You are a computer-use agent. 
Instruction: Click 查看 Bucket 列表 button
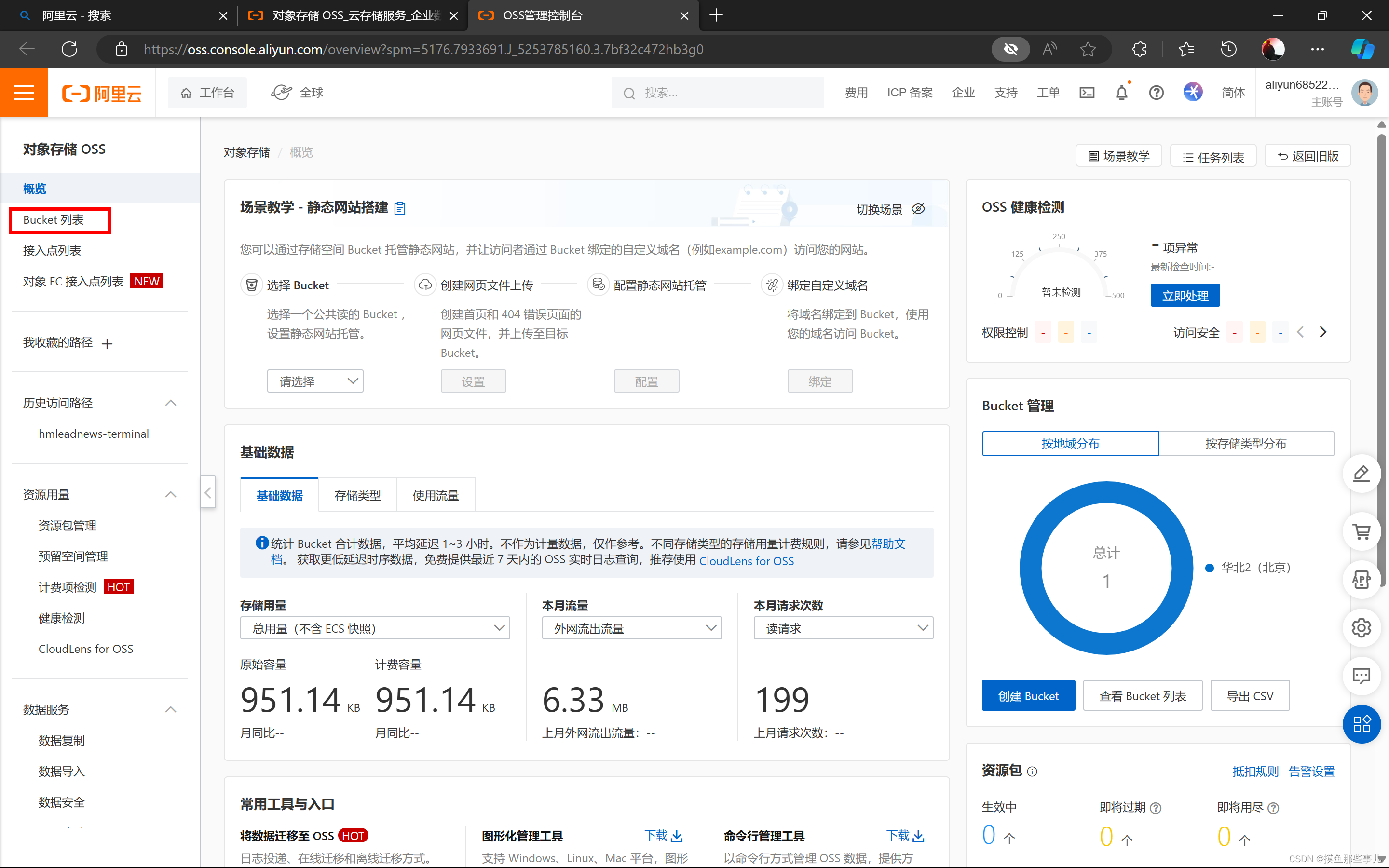[1142, 696]
